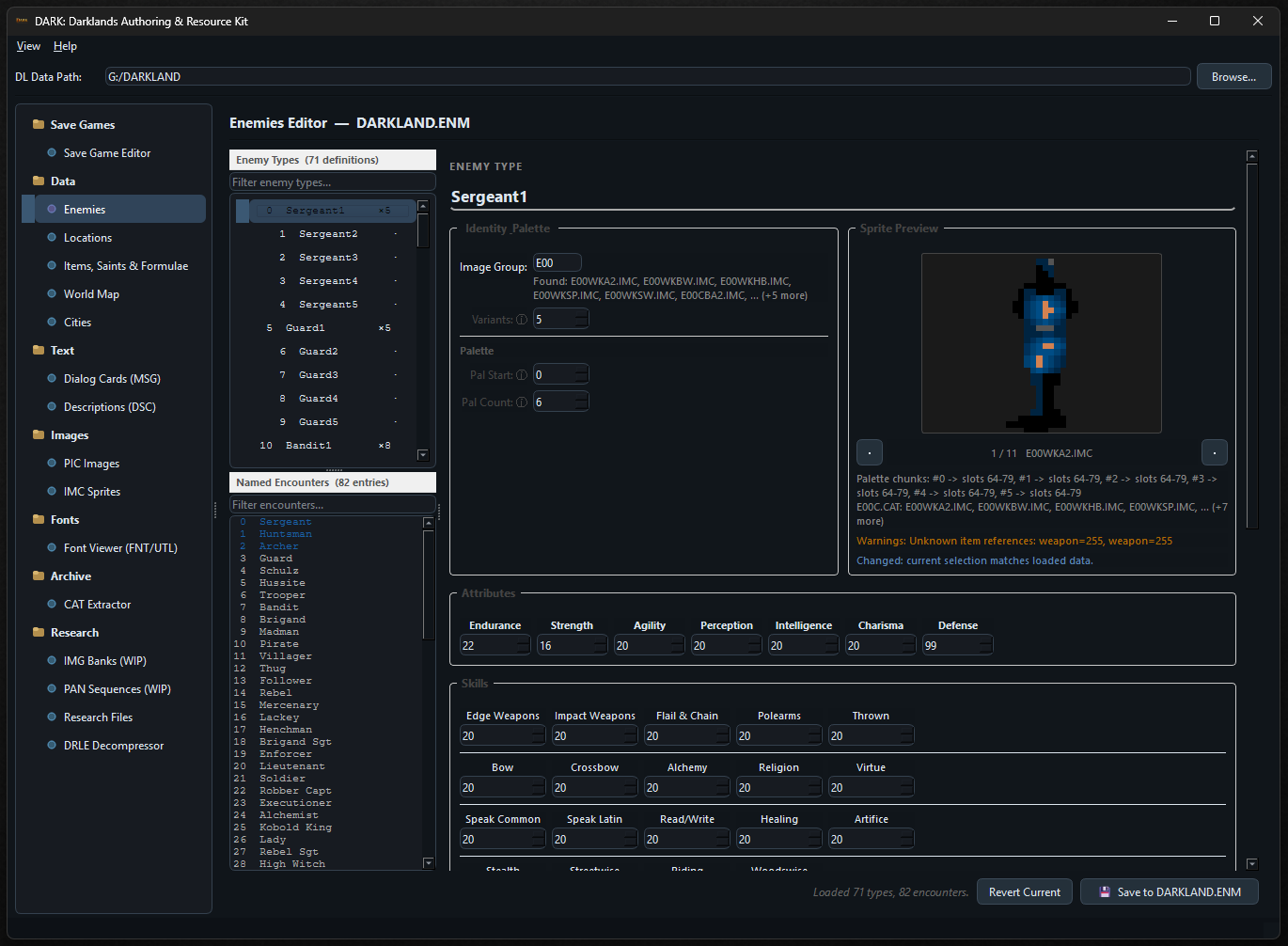Screen dimensions: 1288x946
Task: Click the Research folder icon
Action: [x=39, y=632]
